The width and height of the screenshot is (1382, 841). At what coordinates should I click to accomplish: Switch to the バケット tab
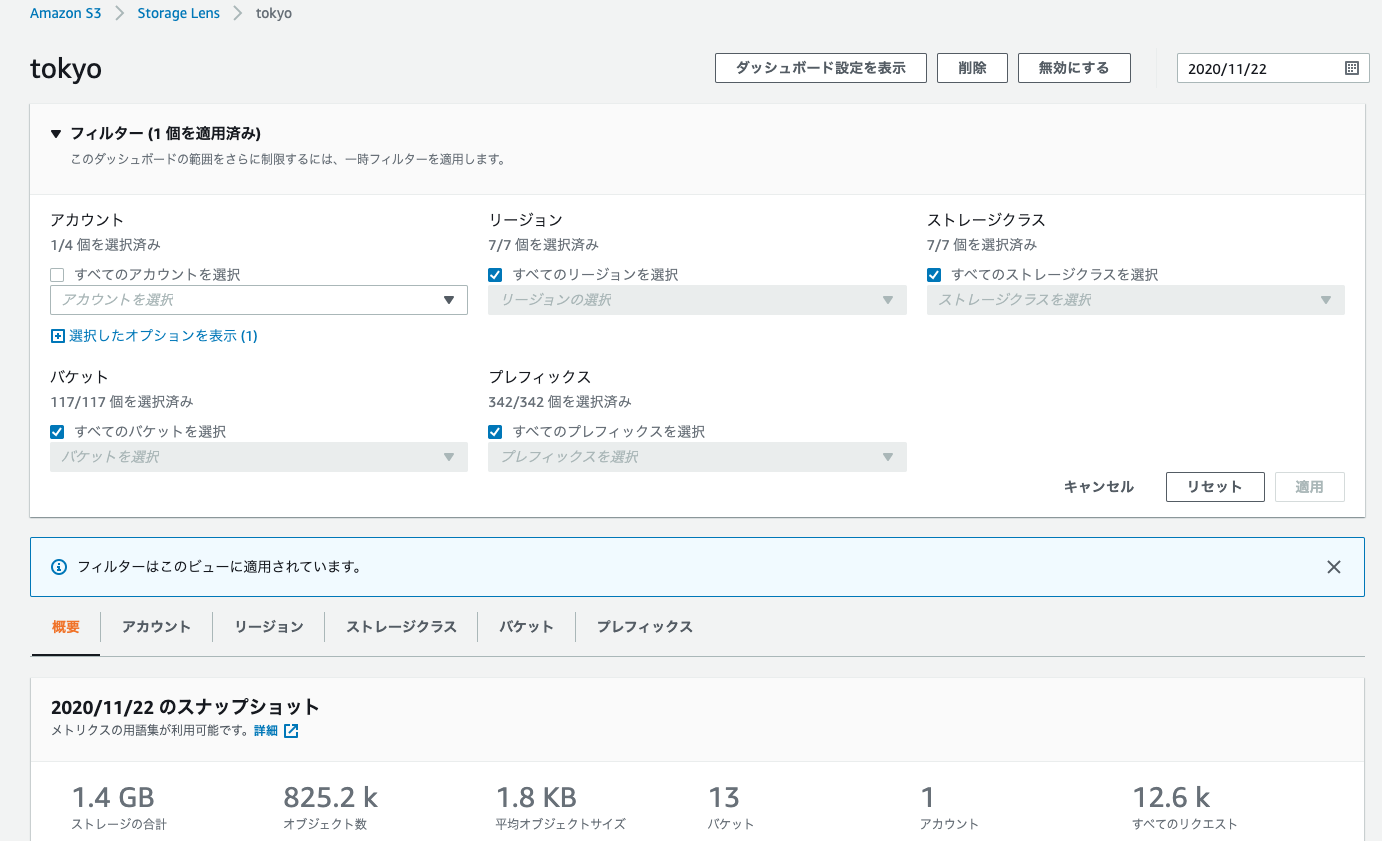(526, 627)
